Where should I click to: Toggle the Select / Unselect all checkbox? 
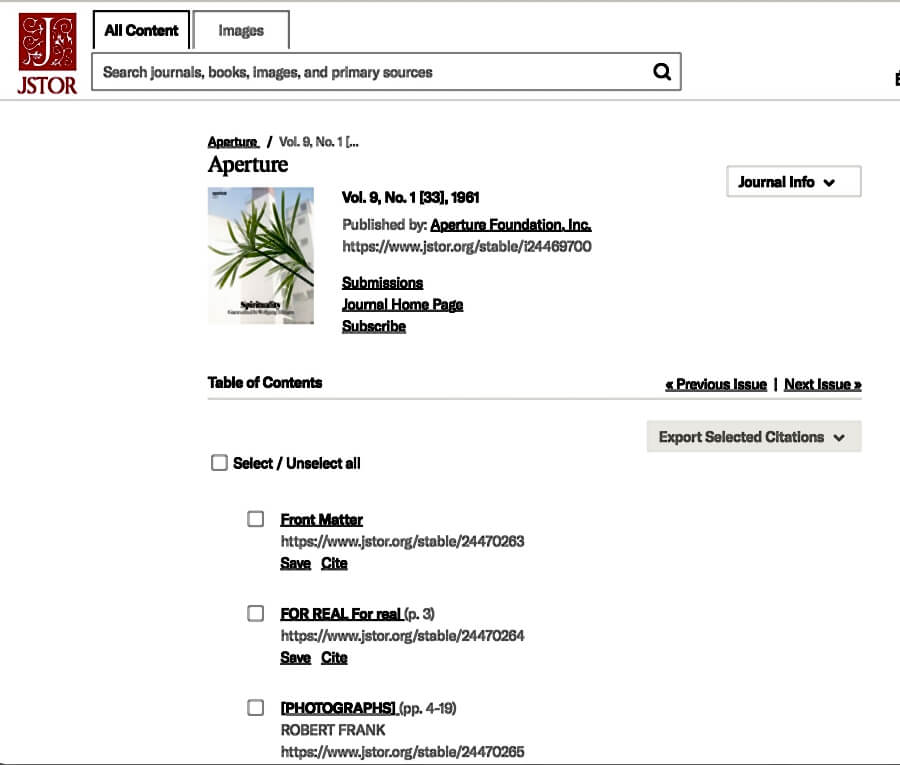tap(219, 463)
